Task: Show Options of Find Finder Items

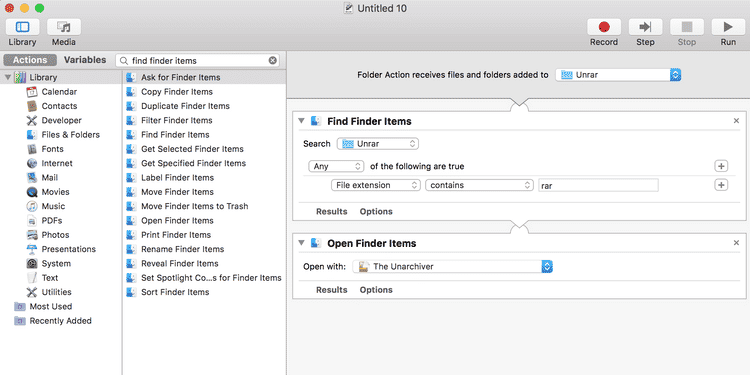Action: (x=376, y=211)
